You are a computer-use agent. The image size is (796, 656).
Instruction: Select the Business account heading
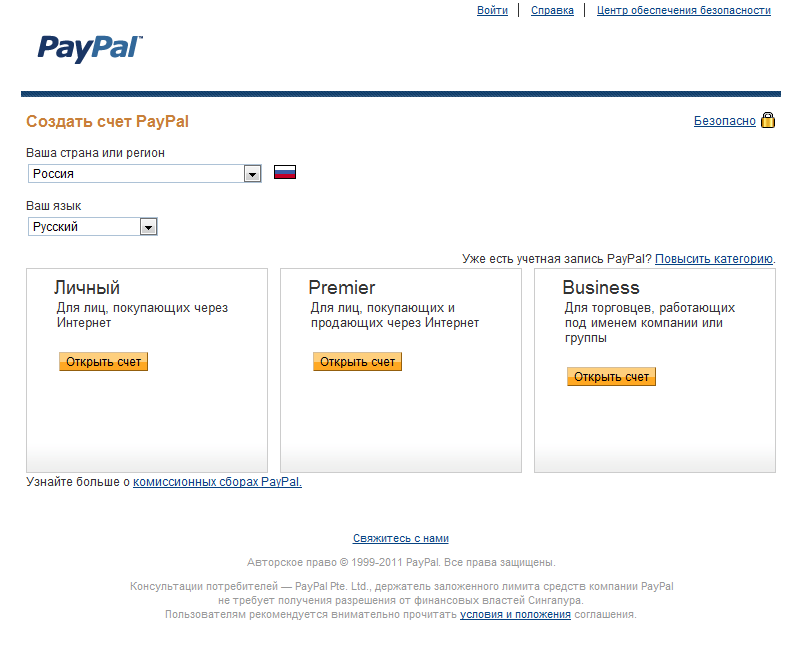[600, 288]
